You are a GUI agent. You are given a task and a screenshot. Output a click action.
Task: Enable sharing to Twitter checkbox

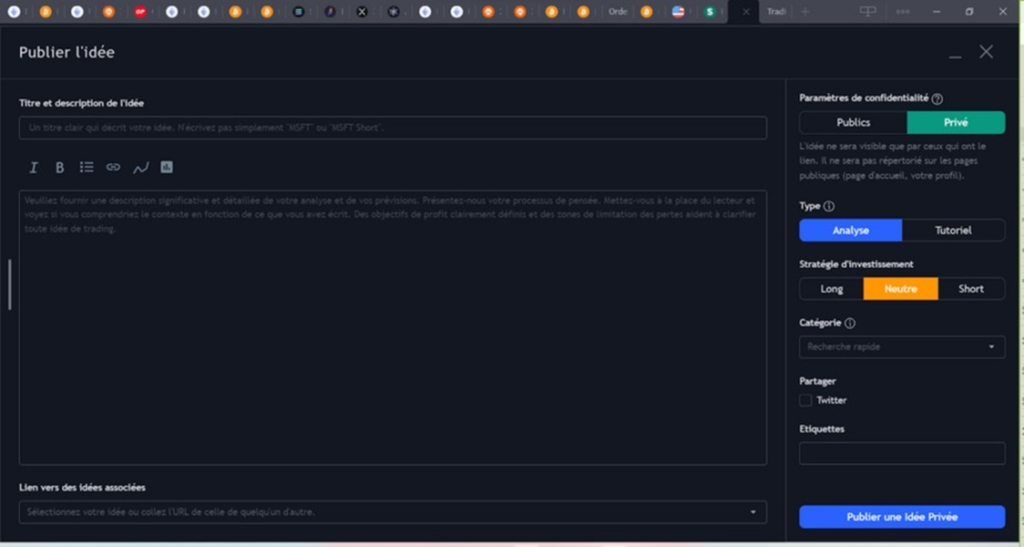click(805, 401)
